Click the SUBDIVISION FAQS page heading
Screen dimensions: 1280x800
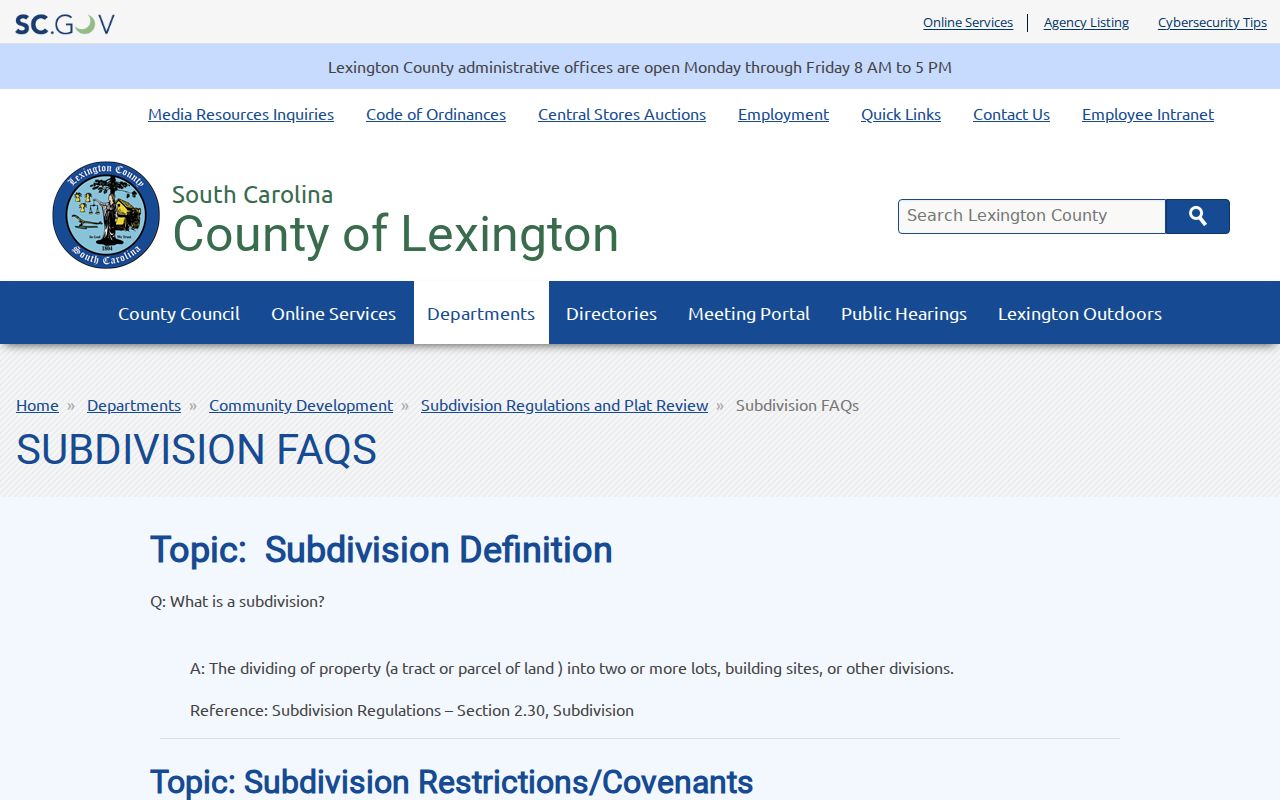pyautogui.click(x=196, y=450)
